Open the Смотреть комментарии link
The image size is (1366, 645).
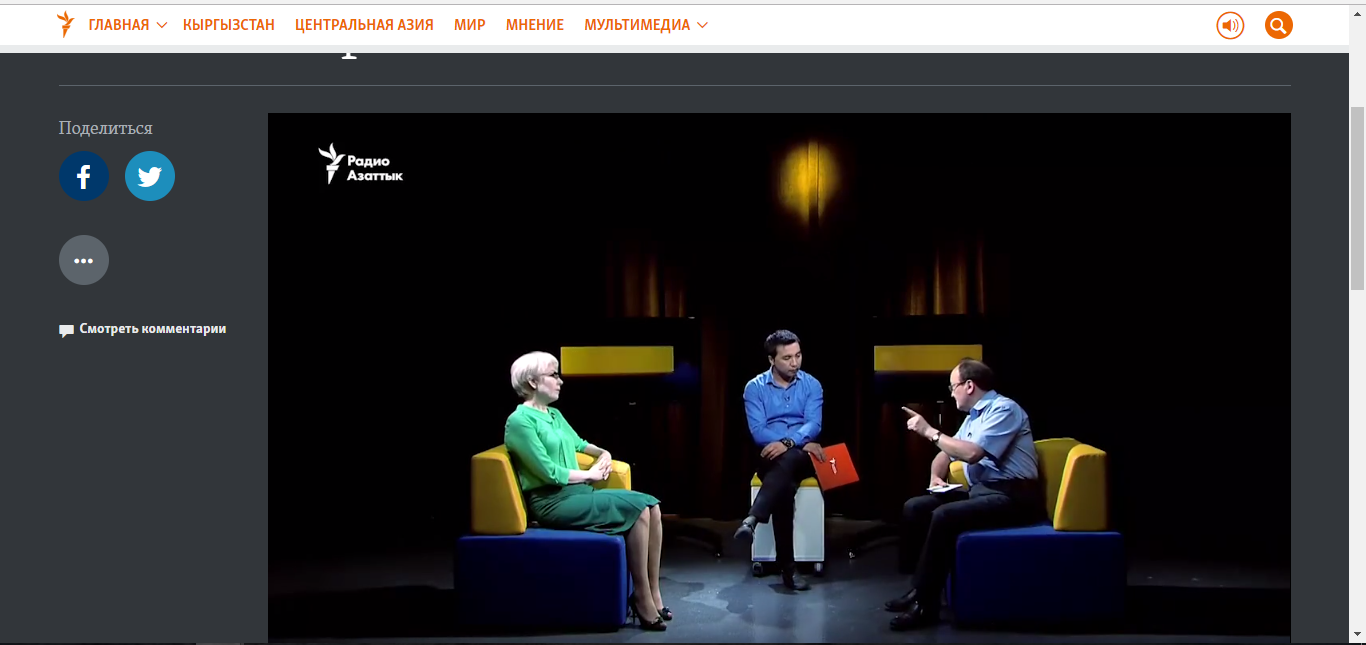click(x=153, y=329)
